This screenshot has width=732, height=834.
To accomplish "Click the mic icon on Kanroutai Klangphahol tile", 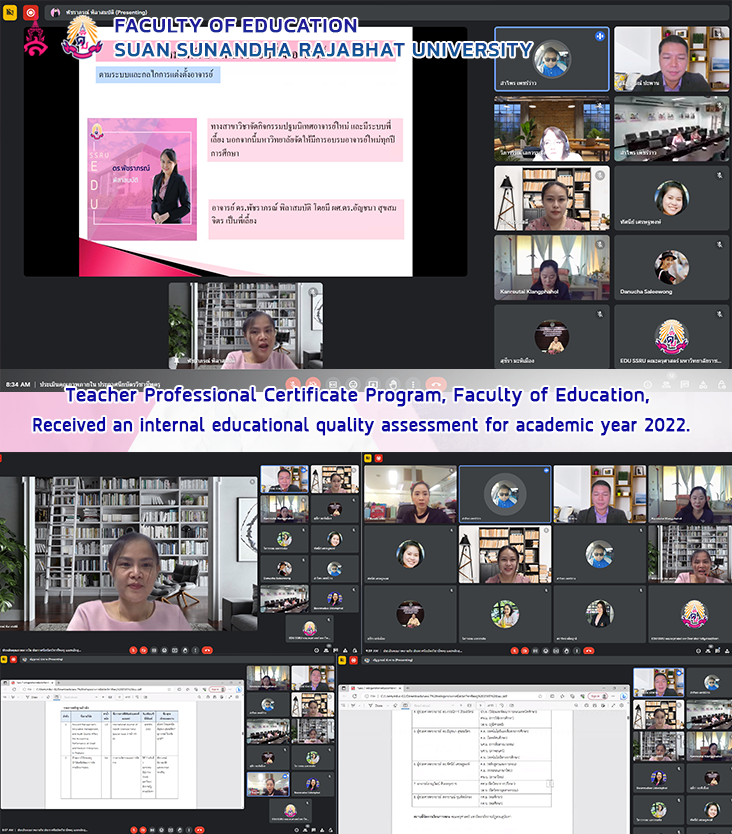I will coord(599,244).
